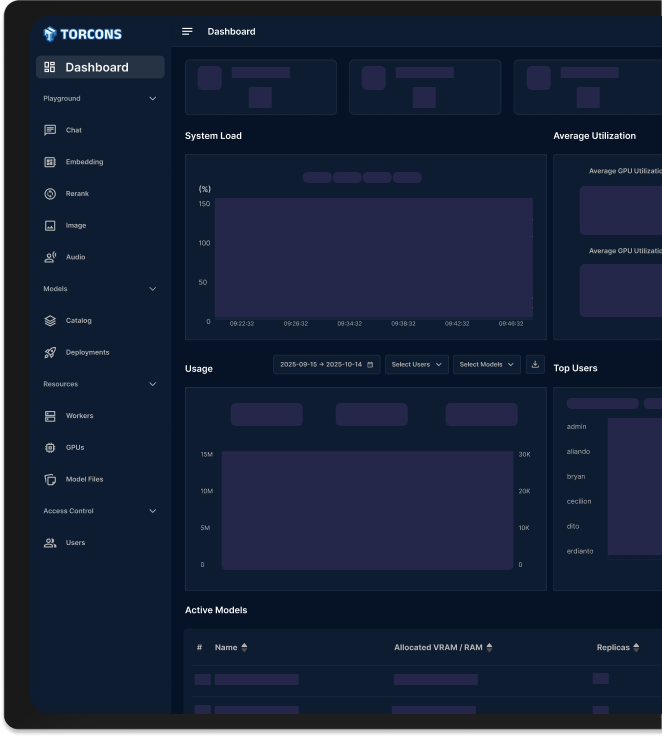Click the dito user label

(x=573, y=526)
